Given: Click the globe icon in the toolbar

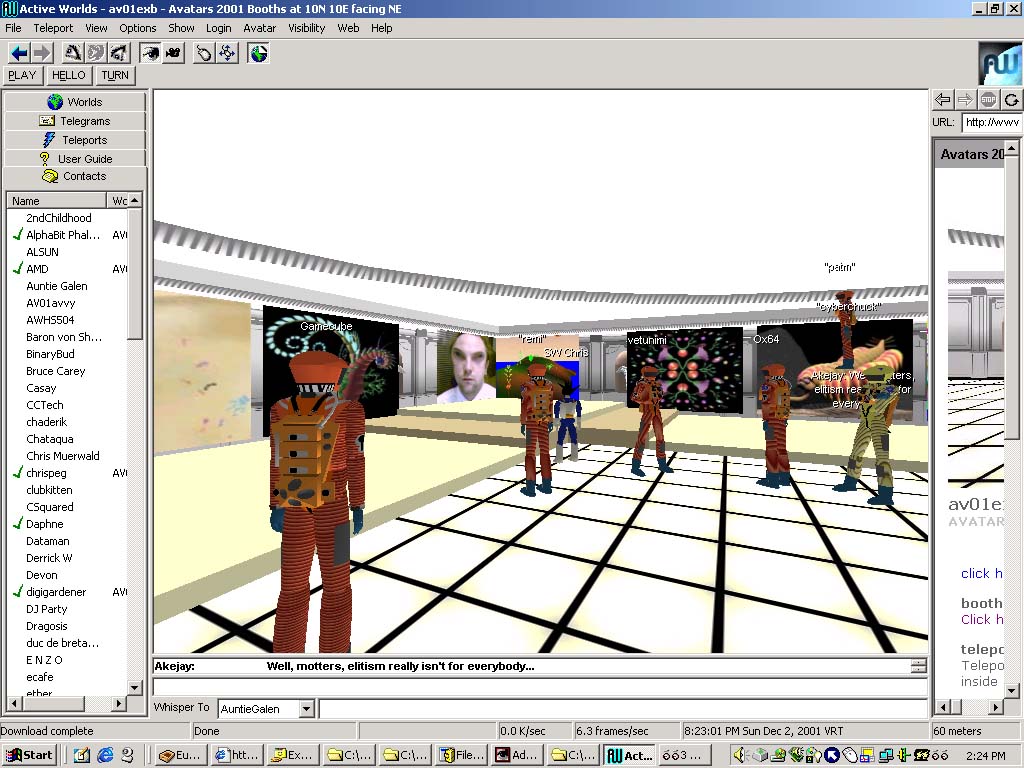Looking at the screenshot, I should pyautogui.click(x=259, y=53).
